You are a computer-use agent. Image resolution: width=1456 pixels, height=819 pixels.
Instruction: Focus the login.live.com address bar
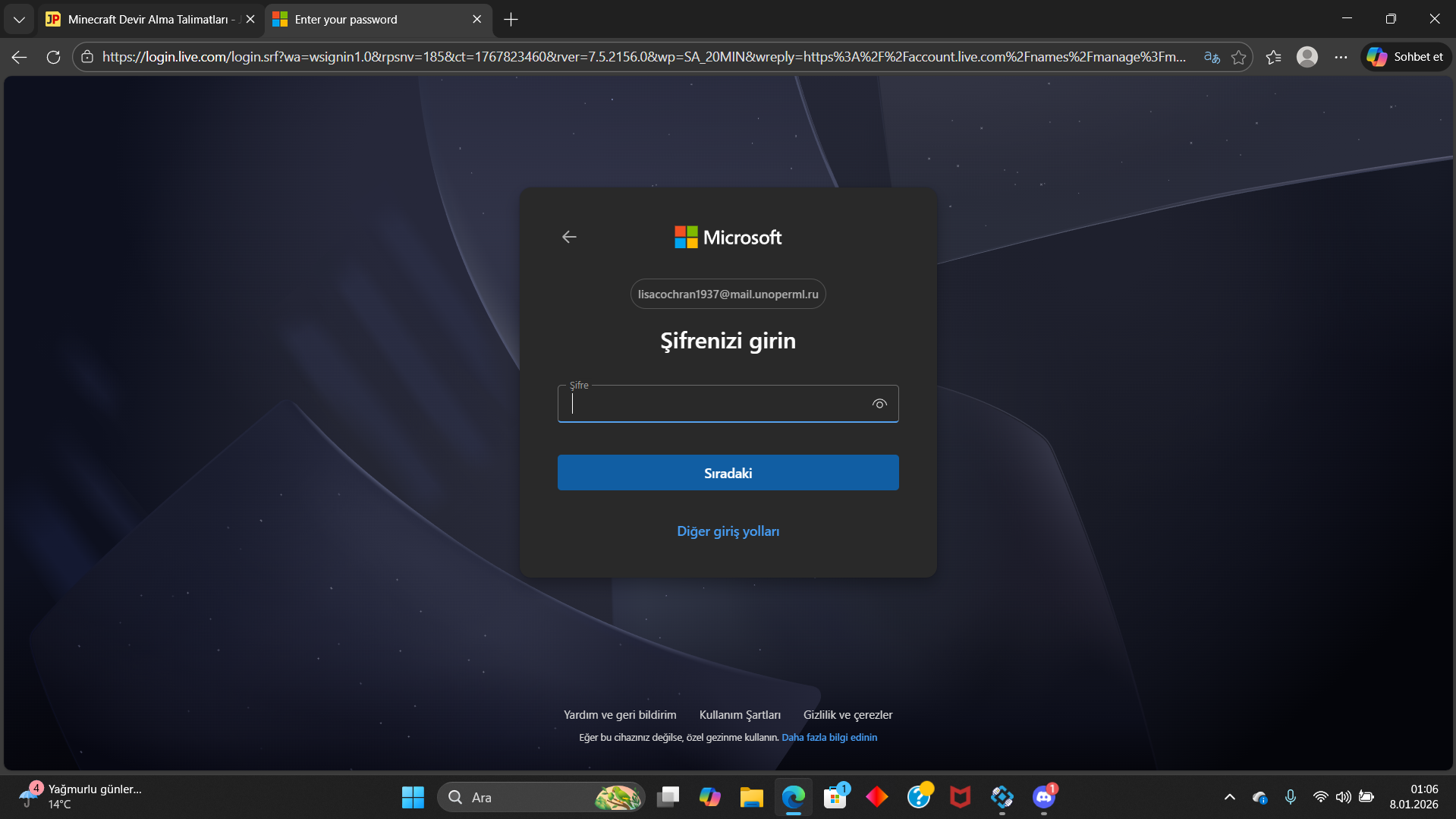pos(643,57)
